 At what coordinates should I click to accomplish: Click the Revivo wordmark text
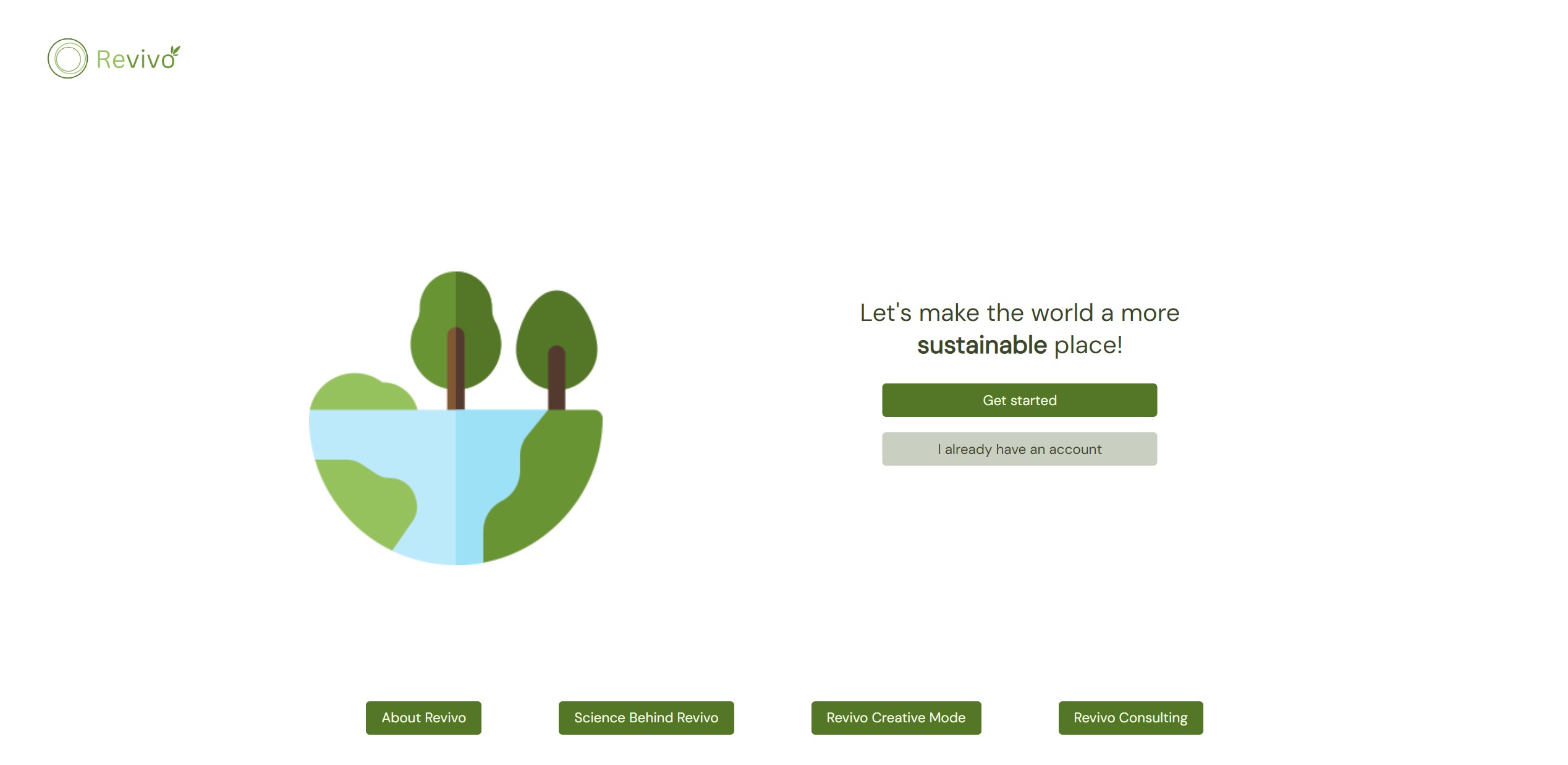coord(135,60)
